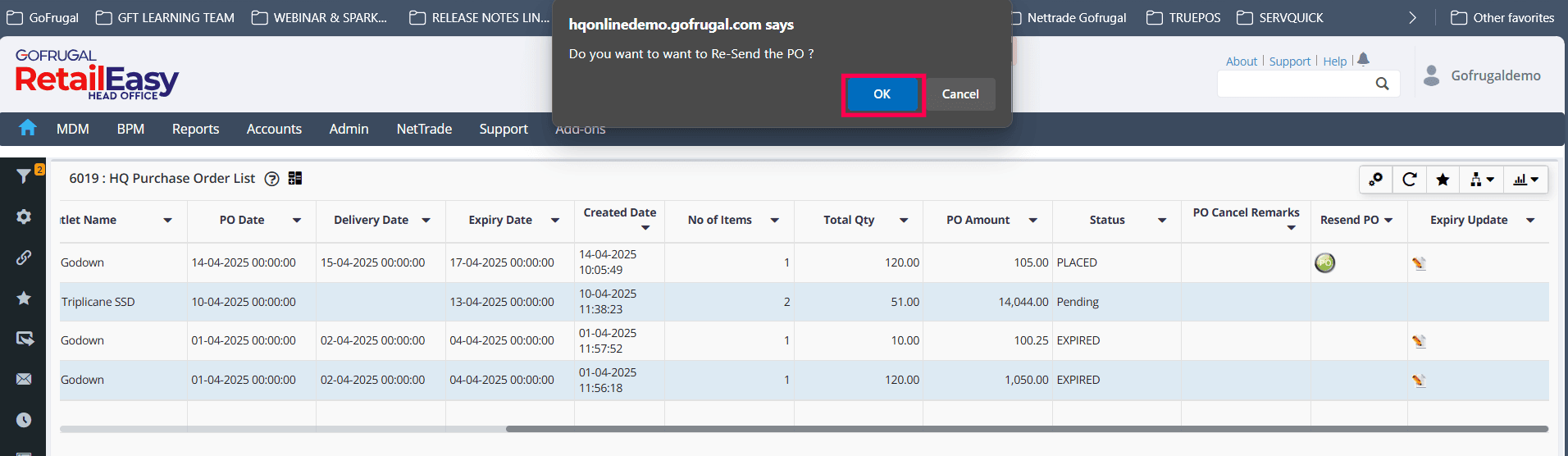Open the Reports menu

click(x=195, y=129)
